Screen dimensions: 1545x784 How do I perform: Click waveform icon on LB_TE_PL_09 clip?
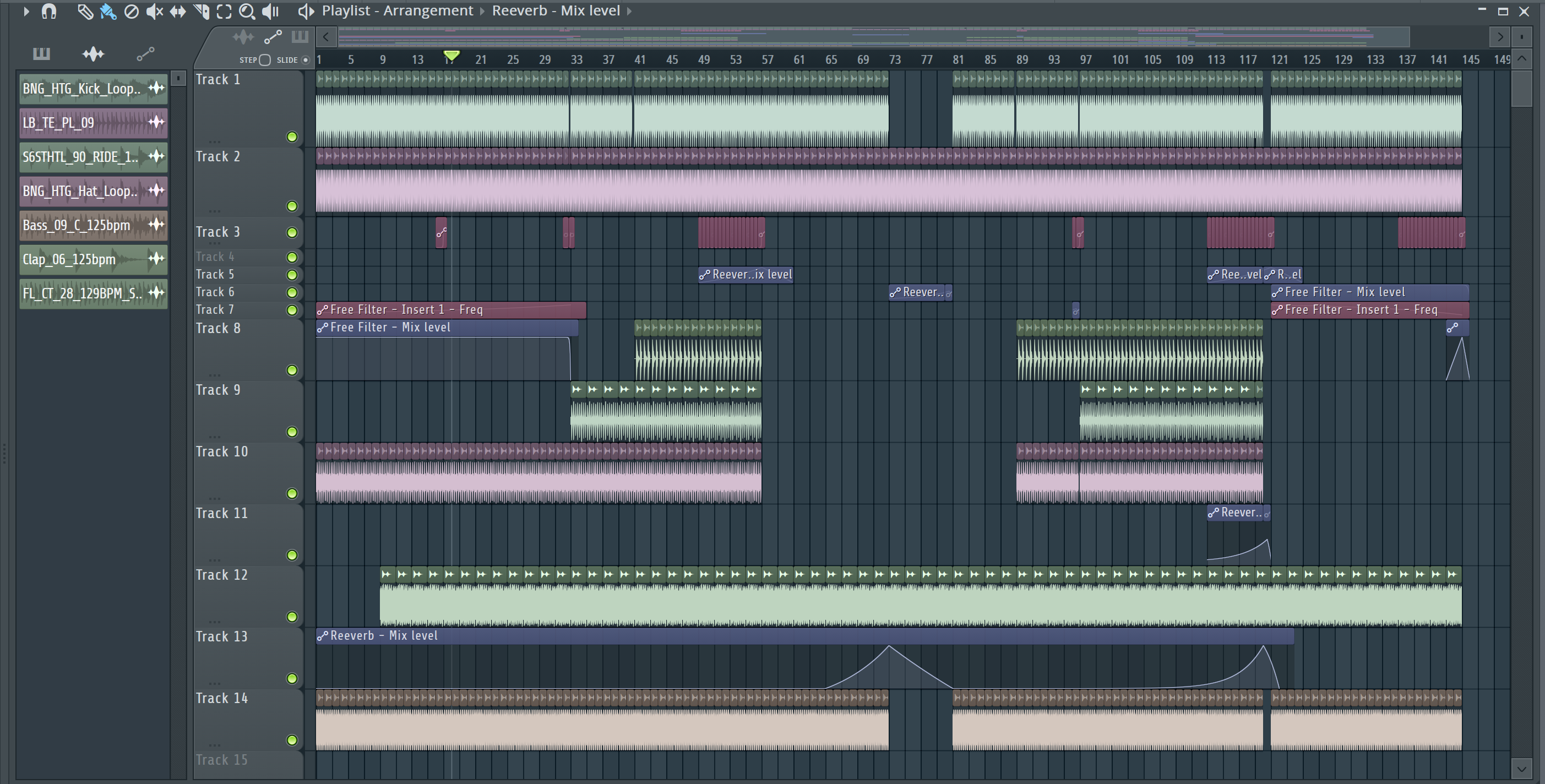pyautogui.click(x=156, y=122)
